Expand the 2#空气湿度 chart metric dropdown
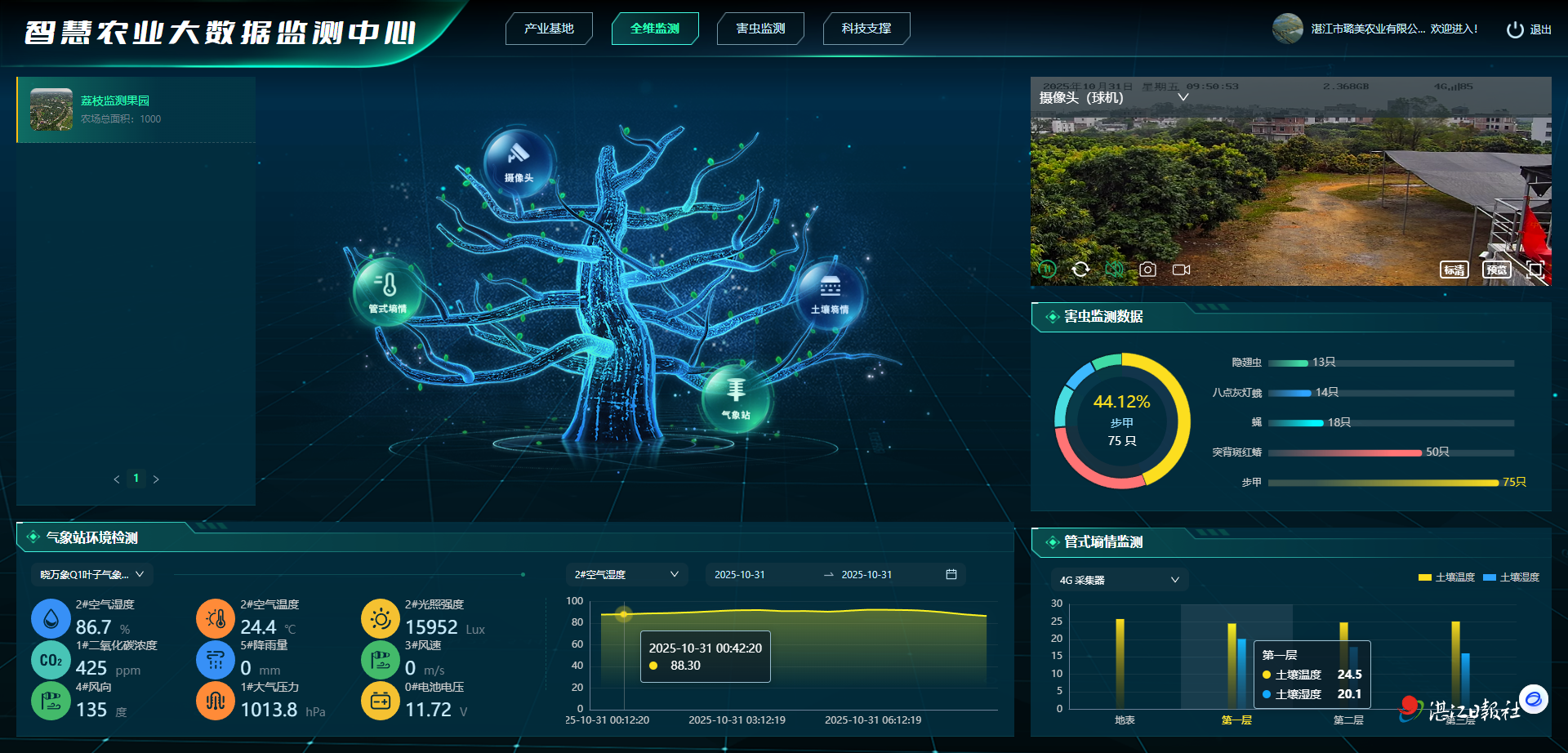 (x=626, y=574)
